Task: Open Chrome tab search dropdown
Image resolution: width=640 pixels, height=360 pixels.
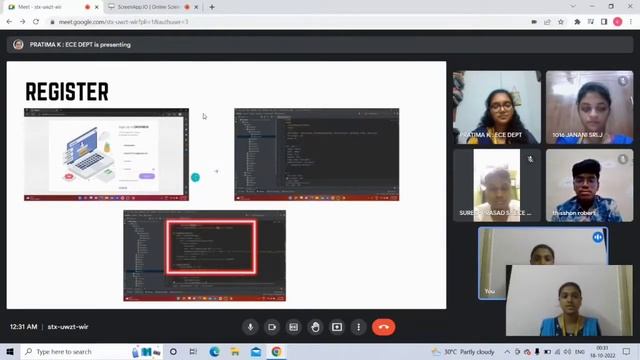Action: point(573,7)
